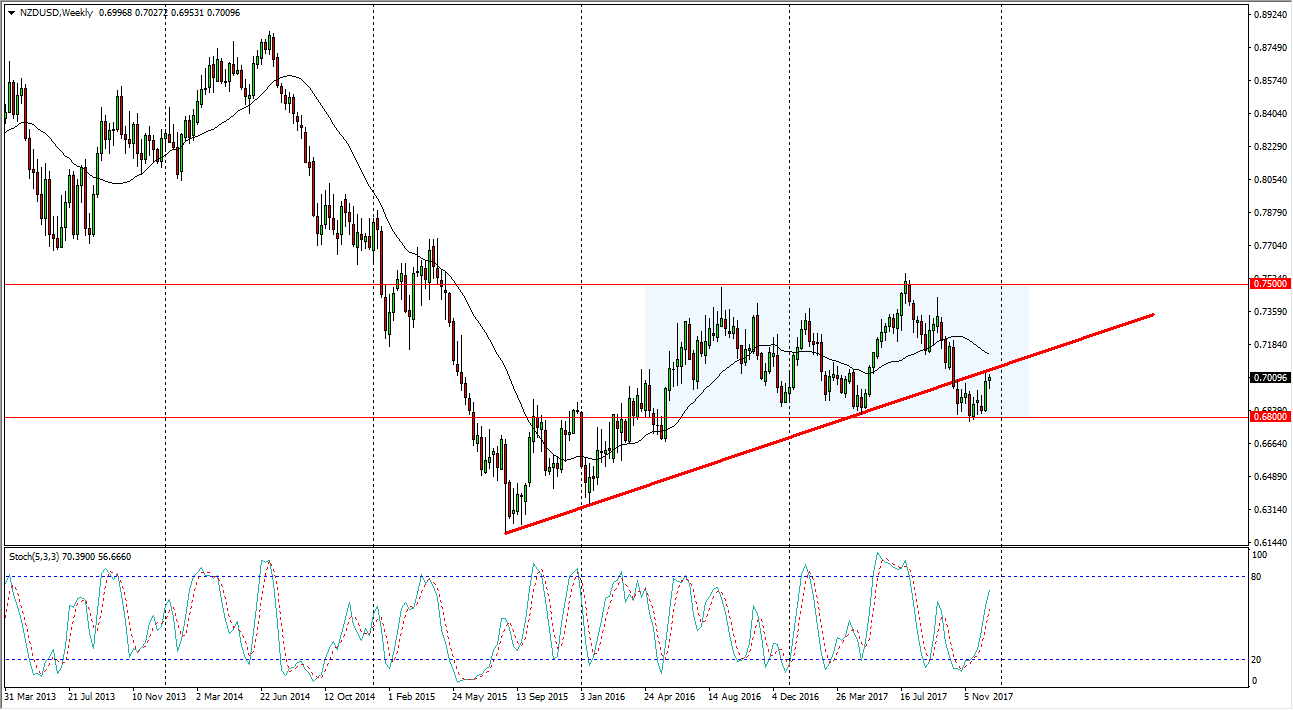Click the 31 Mar 2013 date label

click(x=32, y=696)
